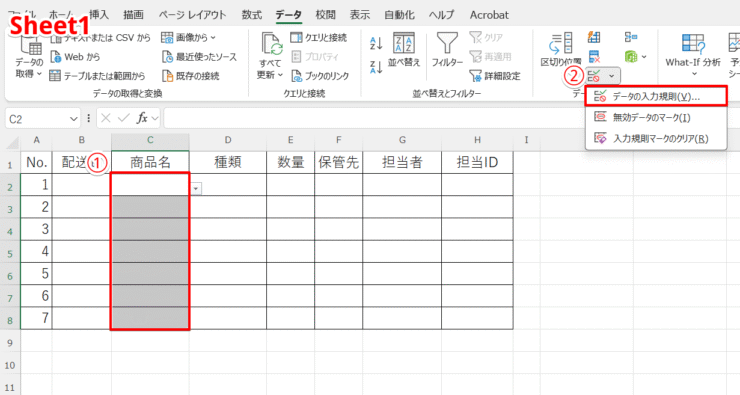Switch to the 数式 ribbon tab
This screenshot has height=395, width=740.
[x=252, y=15]
